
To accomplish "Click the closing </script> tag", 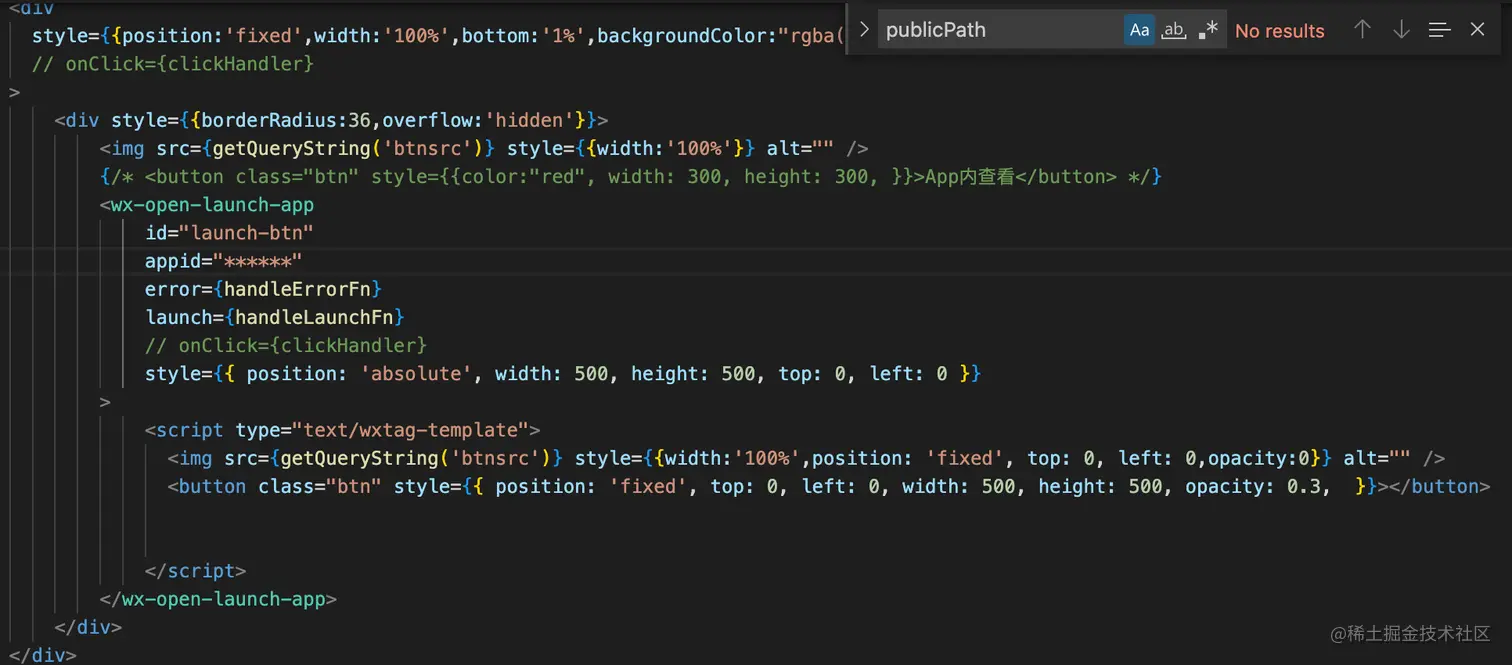I will [x=195, y=571].
